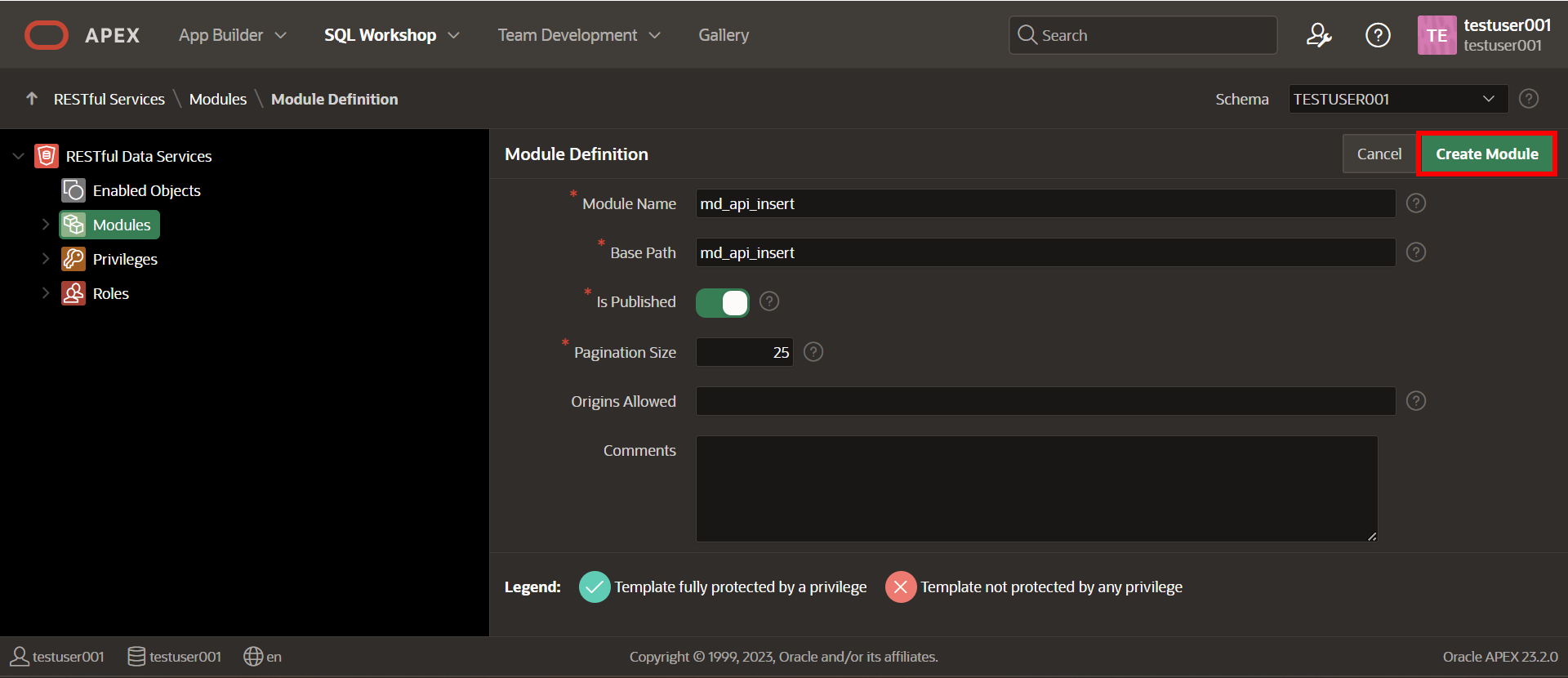Click RESTful Data Services shield icon
Screen dimensions: 1568x678
pyautogui.click(x=47, y=156)
